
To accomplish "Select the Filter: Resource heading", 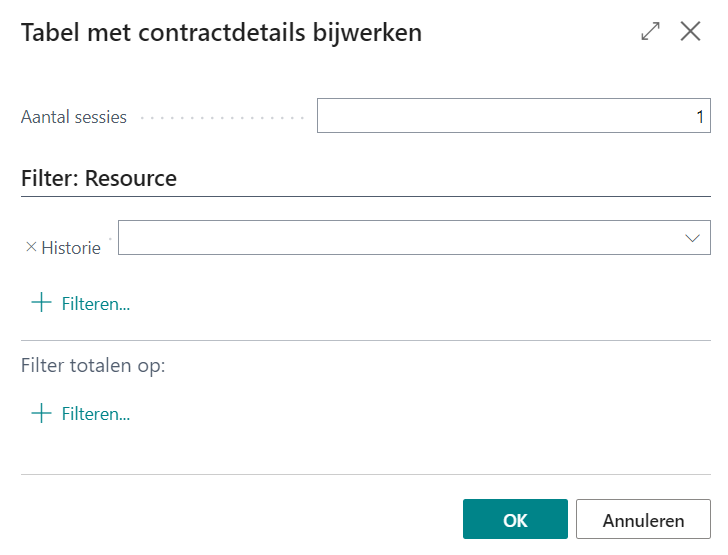I will pos(99,179).
